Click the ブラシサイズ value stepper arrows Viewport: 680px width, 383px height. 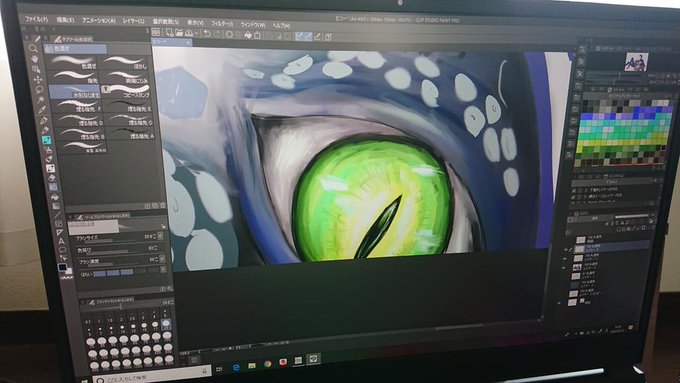click(154, 237)
